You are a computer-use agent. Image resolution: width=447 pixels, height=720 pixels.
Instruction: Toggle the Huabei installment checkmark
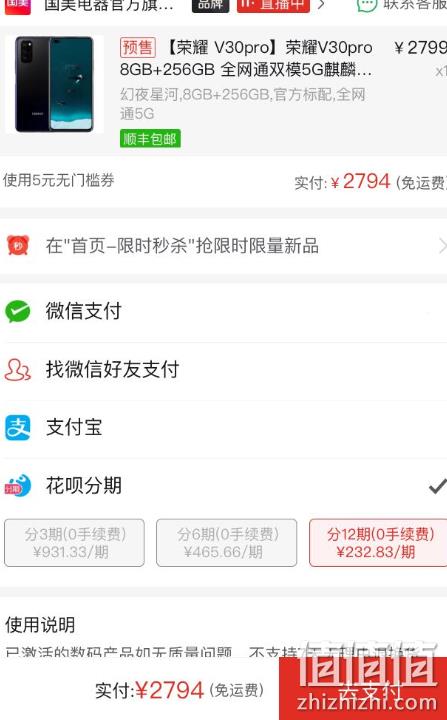pos(437,486)
